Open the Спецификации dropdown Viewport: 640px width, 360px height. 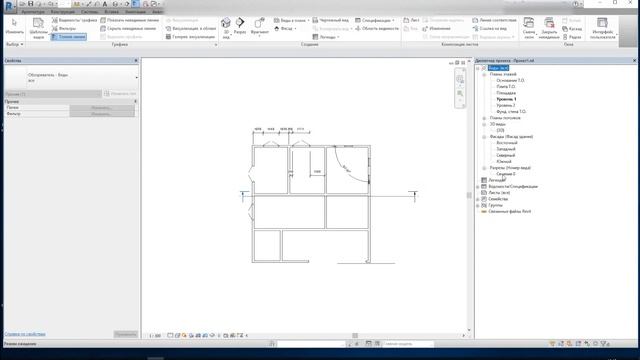[375, 20]
